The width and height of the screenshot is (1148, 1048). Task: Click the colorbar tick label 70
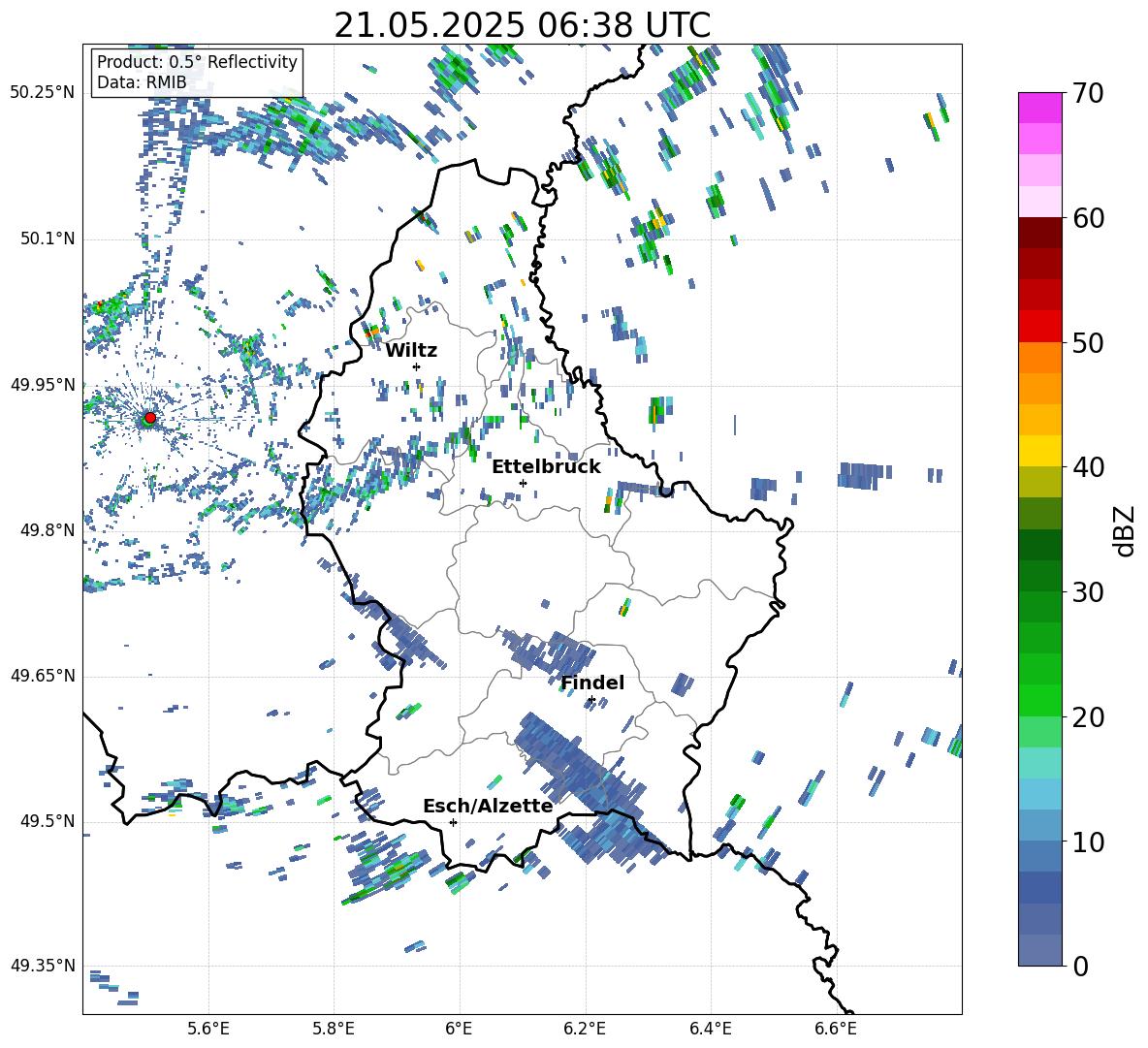pos(1089,93)
